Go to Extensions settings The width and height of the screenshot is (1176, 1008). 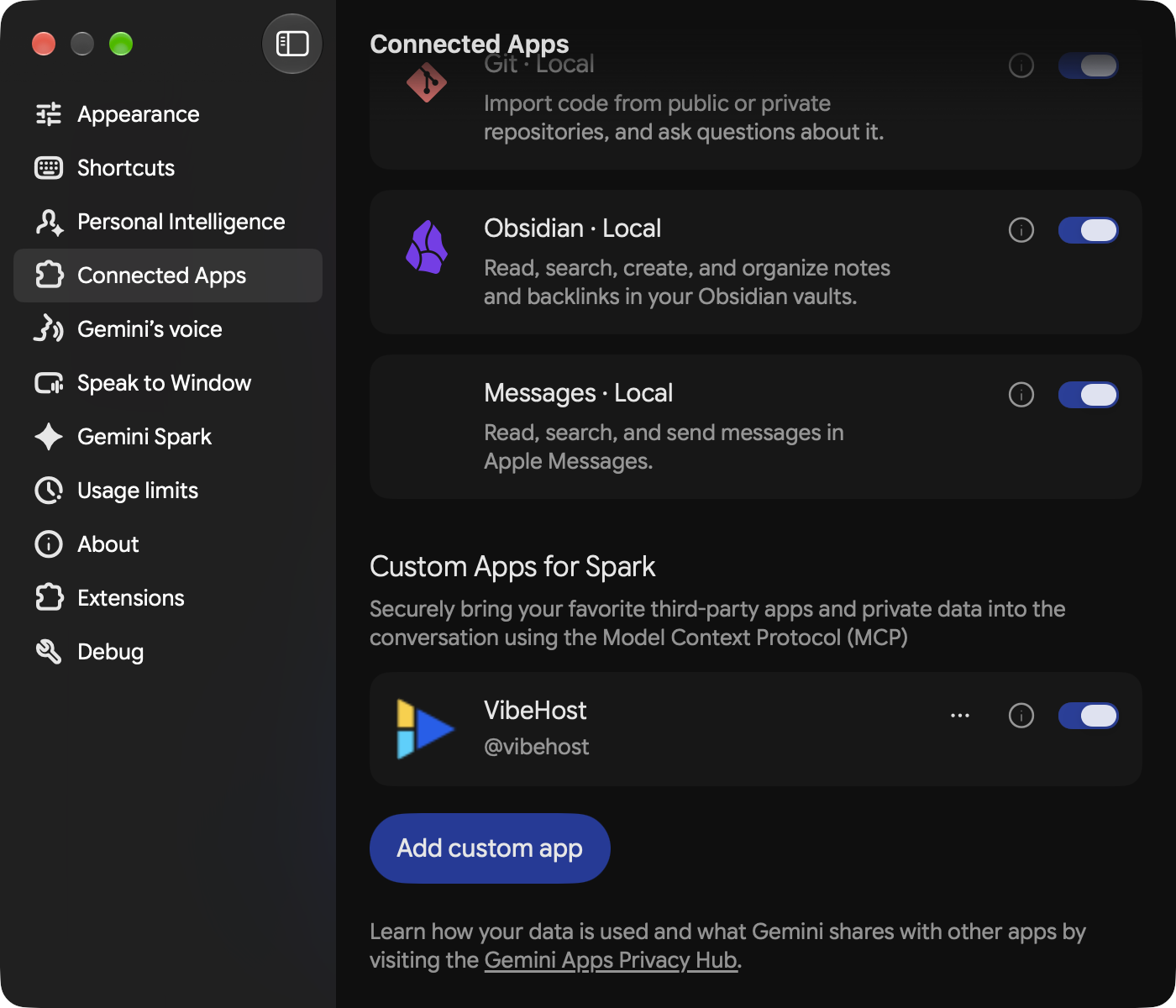[168, 598]
